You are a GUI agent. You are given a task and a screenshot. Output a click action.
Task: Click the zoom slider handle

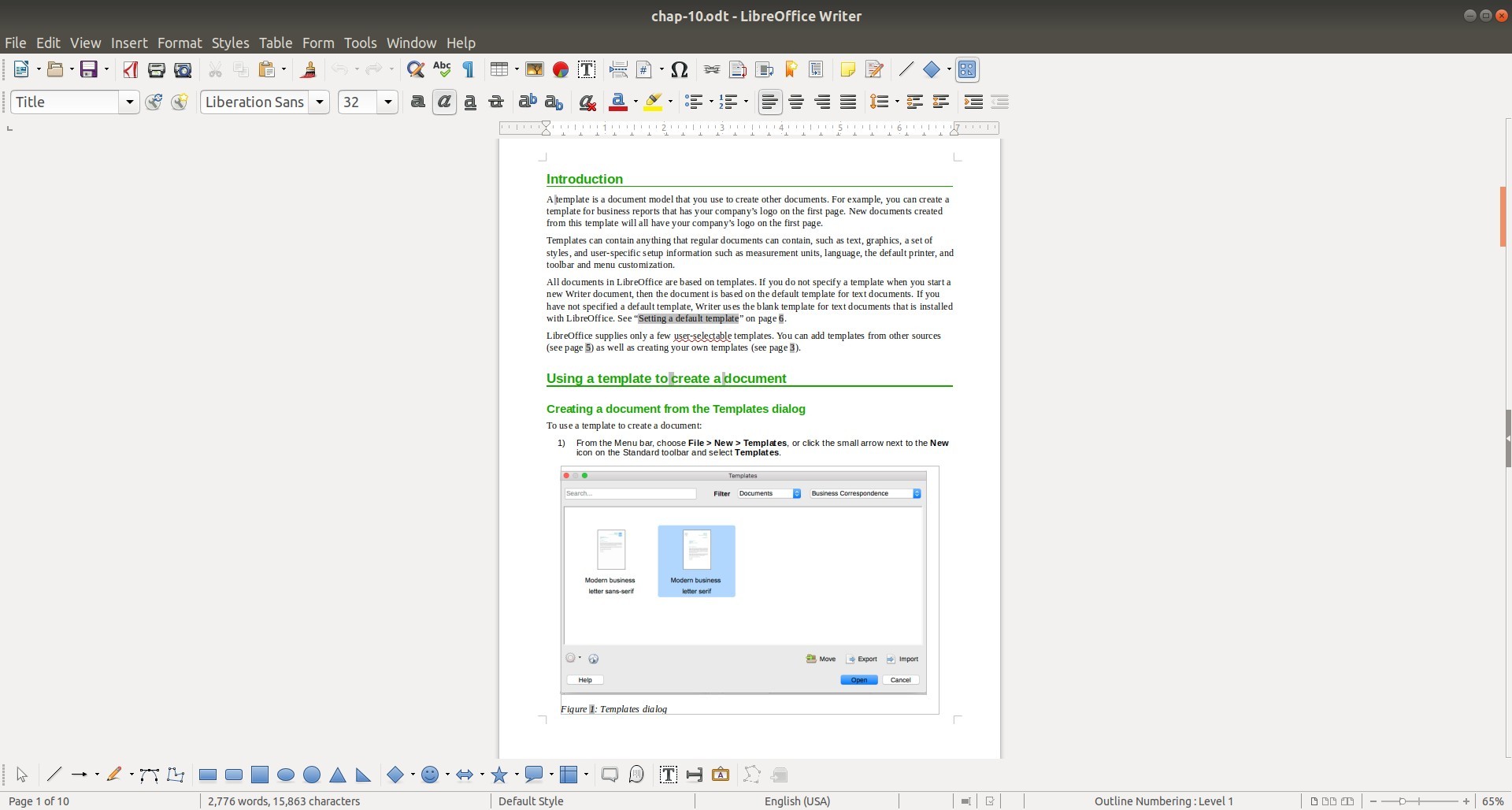pyautogui.click(x=1402, y=801)
